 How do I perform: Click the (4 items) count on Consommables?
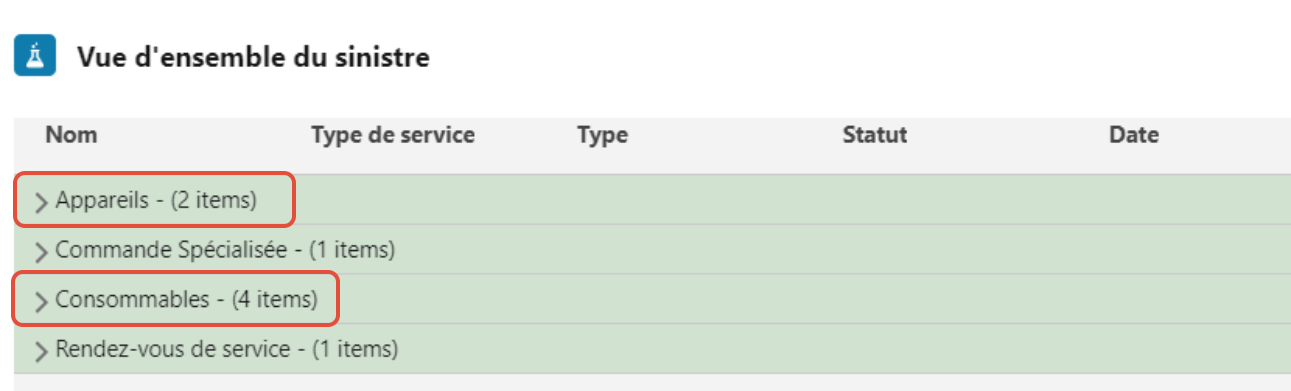click(275, 299)
